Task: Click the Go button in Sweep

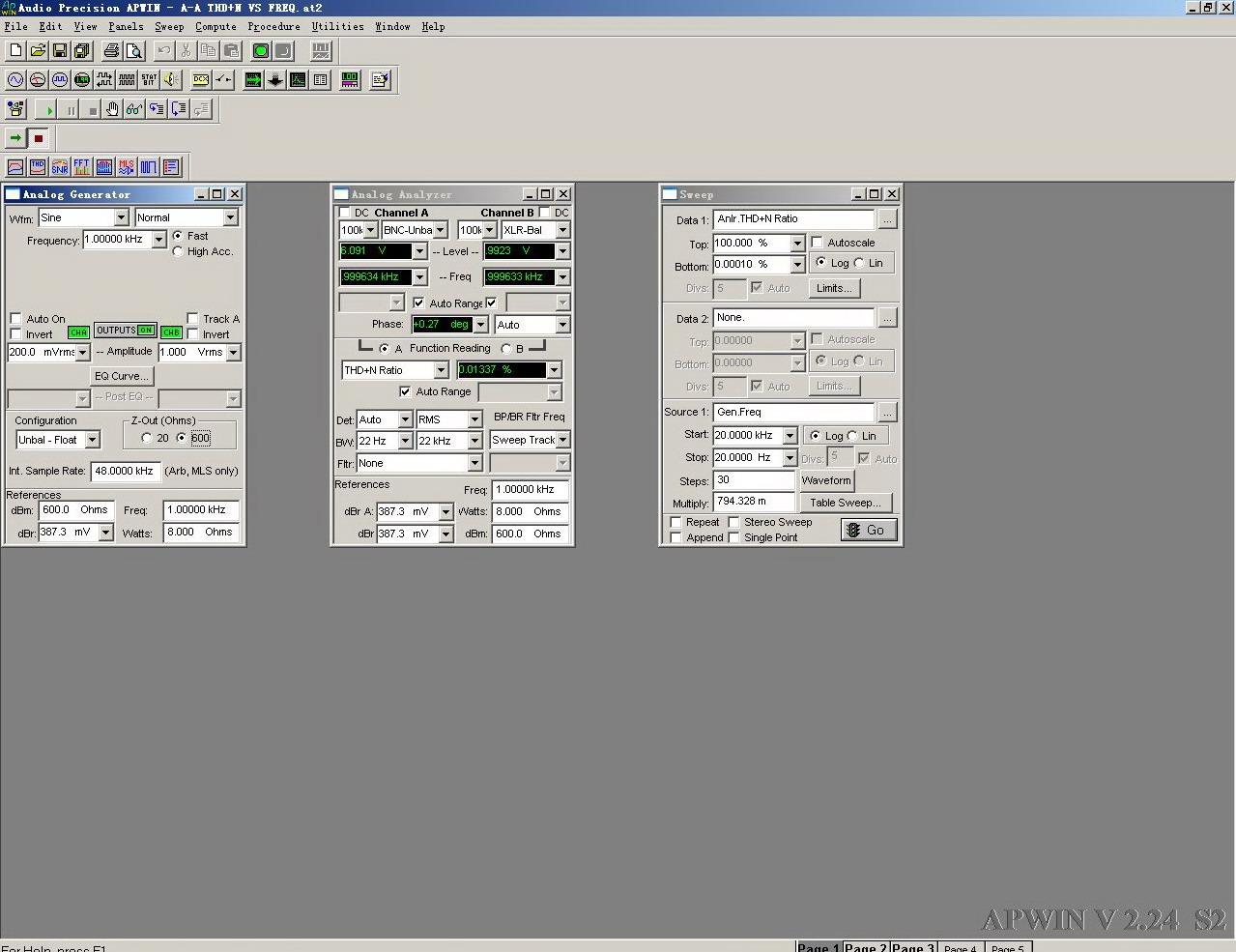Action: [x=869, y=530]
